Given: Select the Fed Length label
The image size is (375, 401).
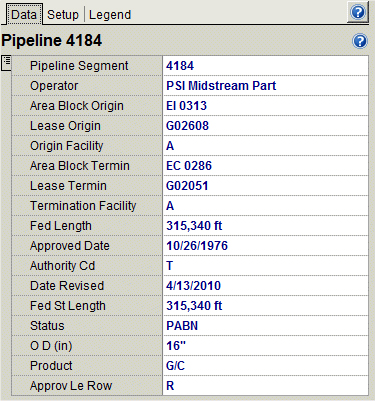Looking at the screenshot, I should click(x=61, y=226).
